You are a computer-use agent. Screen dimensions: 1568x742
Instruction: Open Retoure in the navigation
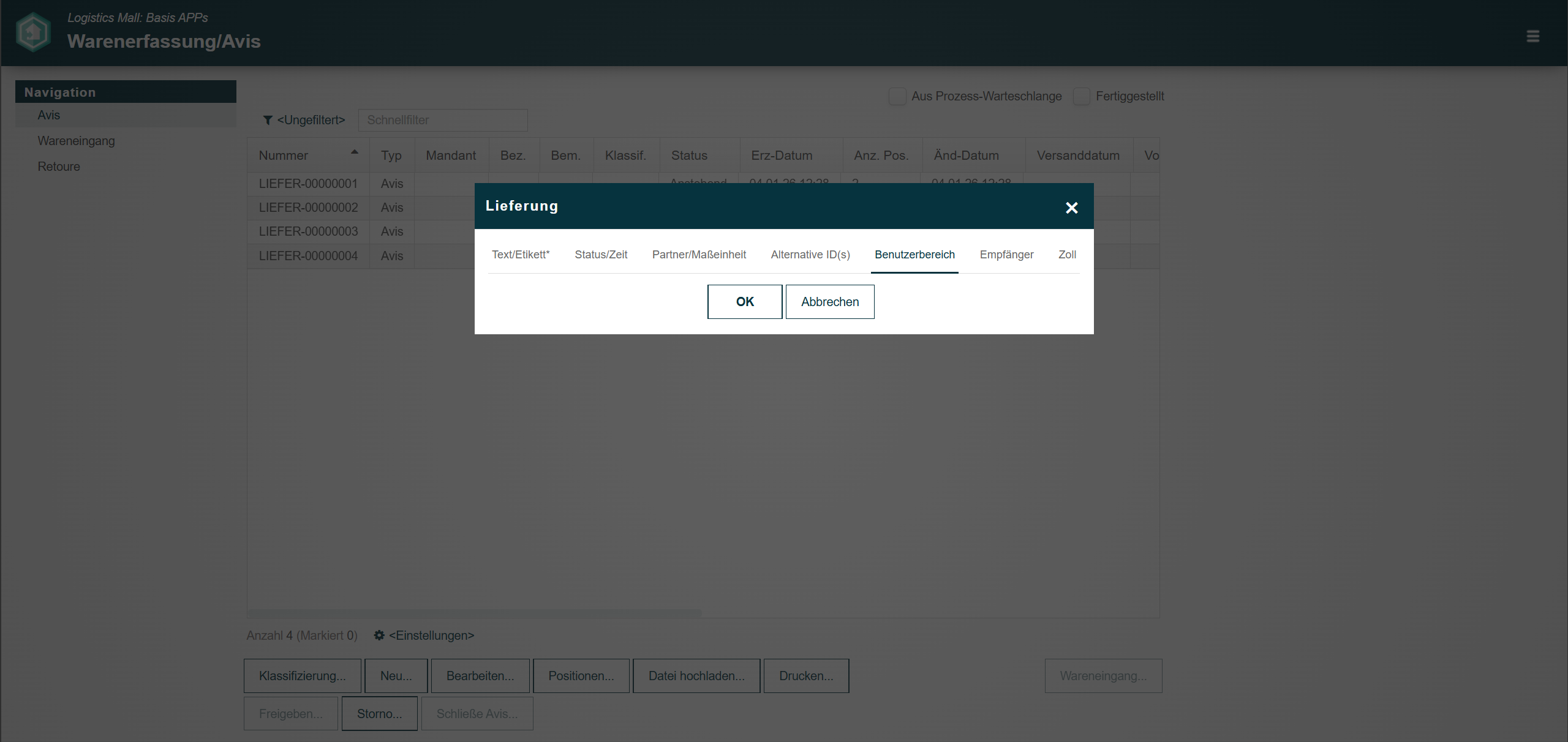point(59,167)
